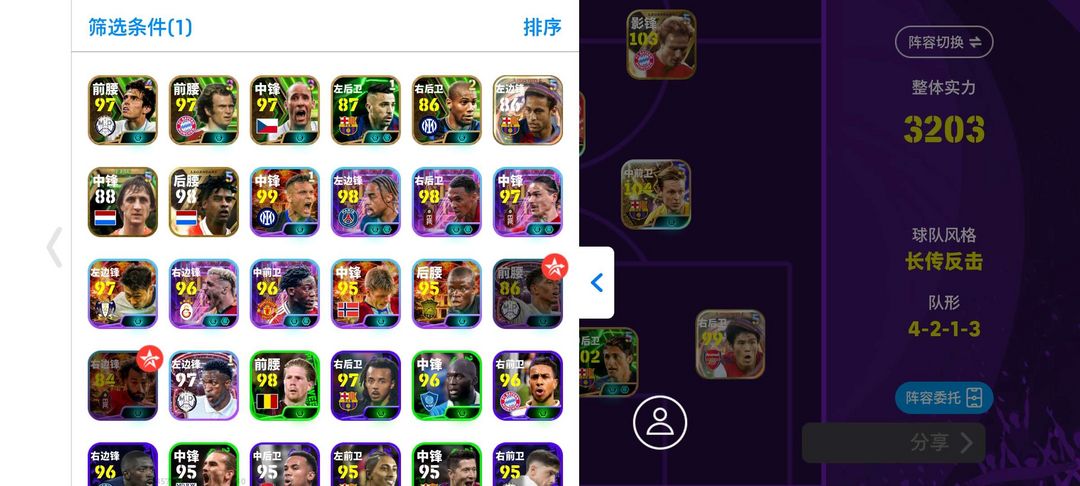Select the 影锋 103 player on pitch
1080x486 pixels.
click(661, 44)
